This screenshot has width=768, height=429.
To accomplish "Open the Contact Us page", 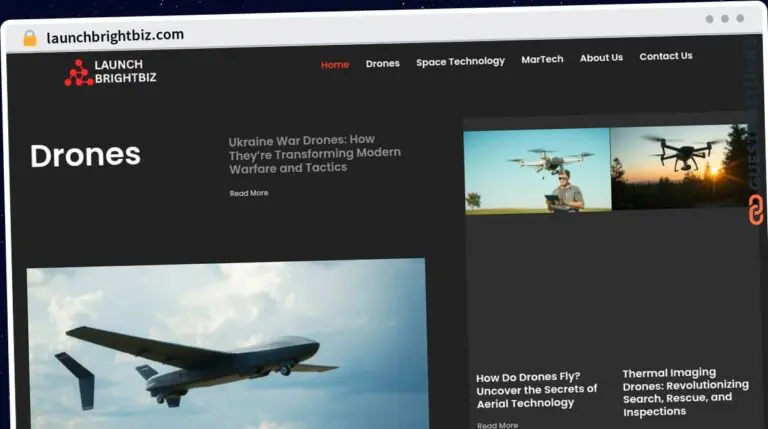I will pyautogui.click(x=665, y=56).
